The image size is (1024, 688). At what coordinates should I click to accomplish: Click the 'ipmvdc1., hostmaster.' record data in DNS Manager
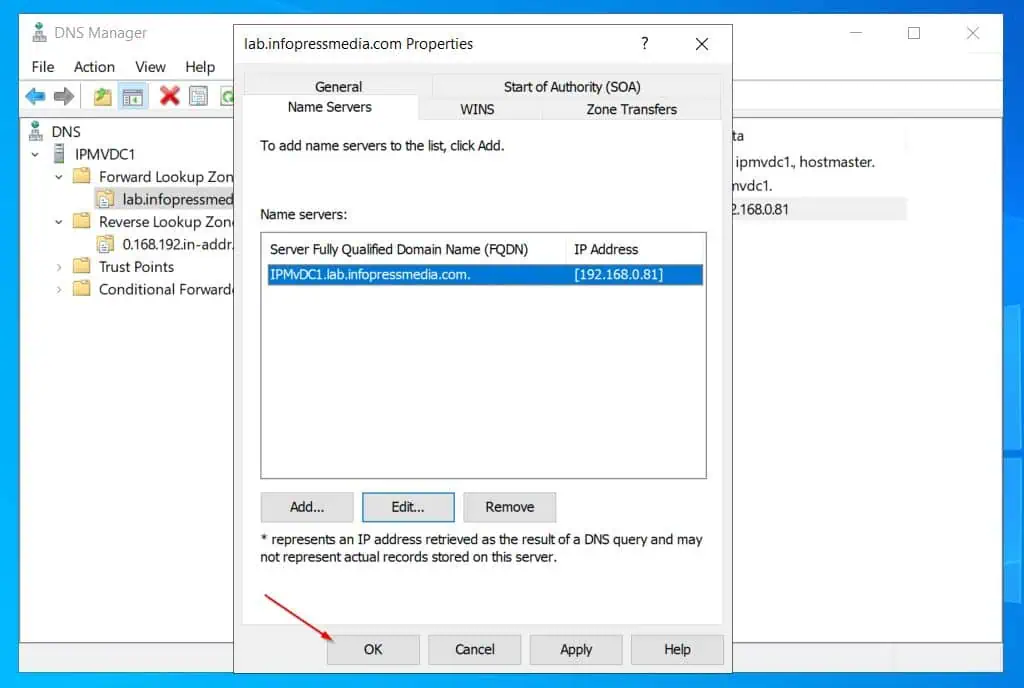(805, 162)
